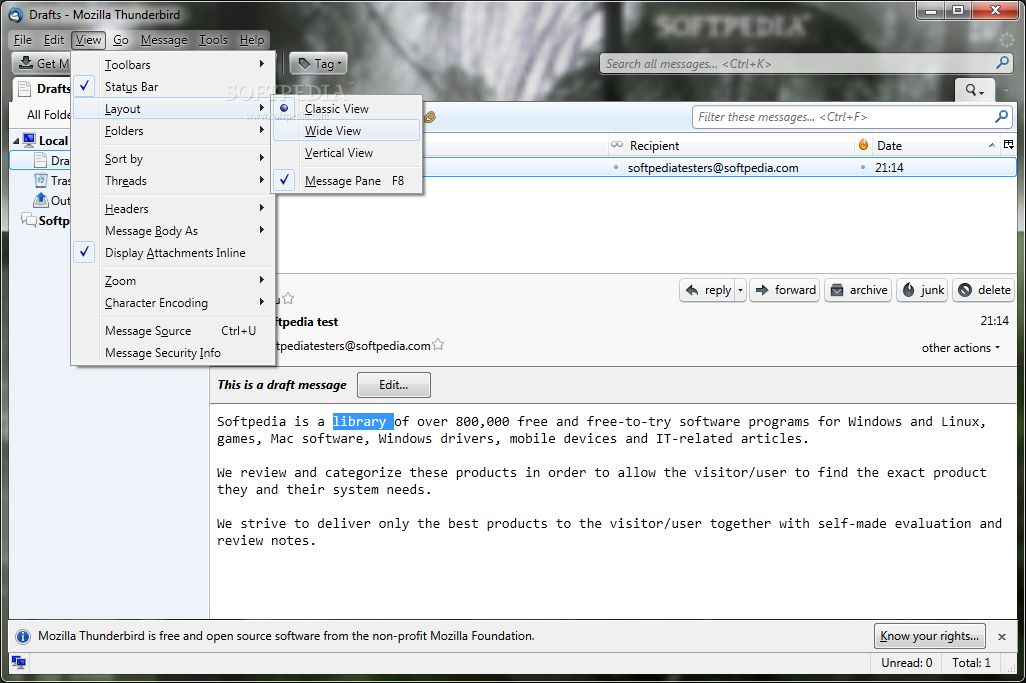Star the sender contact
This screenshot has height=683, width=1026.
(x=288, y=298)
